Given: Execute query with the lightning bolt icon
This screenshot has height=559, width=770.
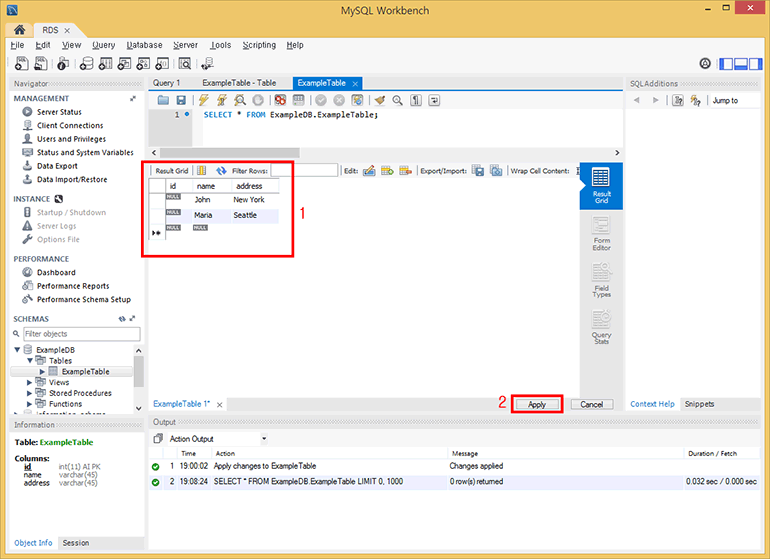Looking at the screenshot, I should [204, 100].
